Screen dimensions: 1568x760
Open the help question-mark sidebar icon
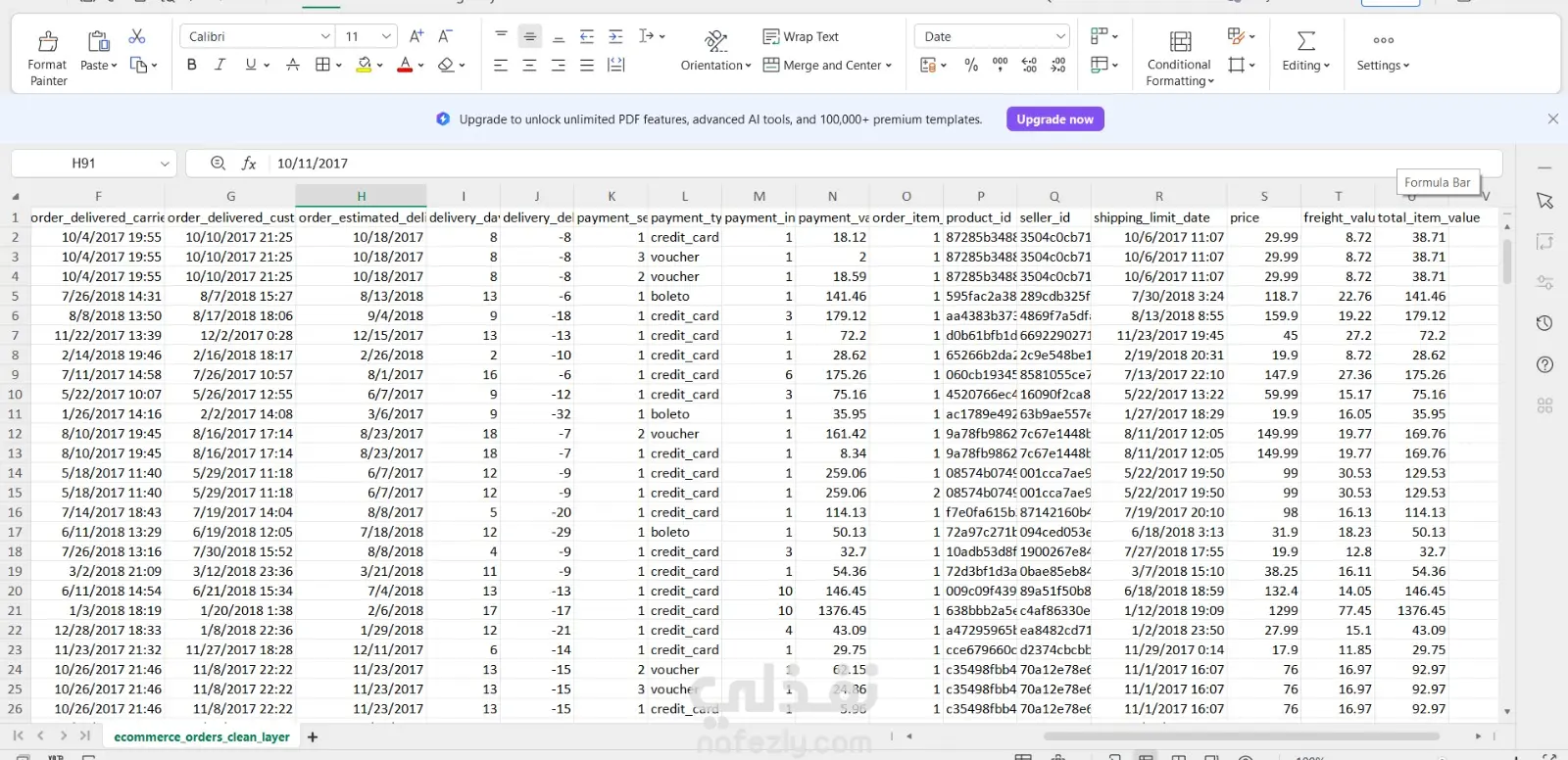tap(1544, 364)
